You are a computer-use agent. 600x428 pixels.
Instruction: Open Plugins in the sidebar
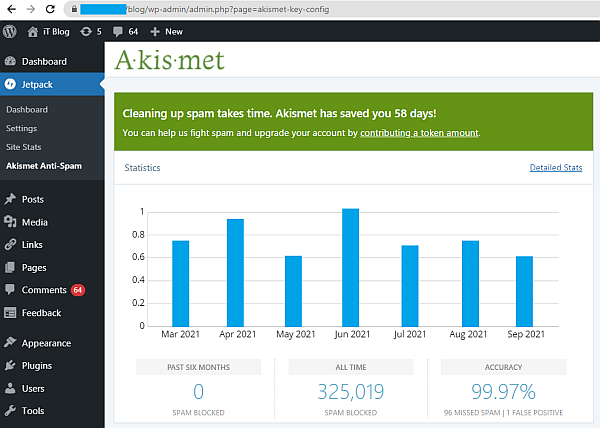[37, 366]
